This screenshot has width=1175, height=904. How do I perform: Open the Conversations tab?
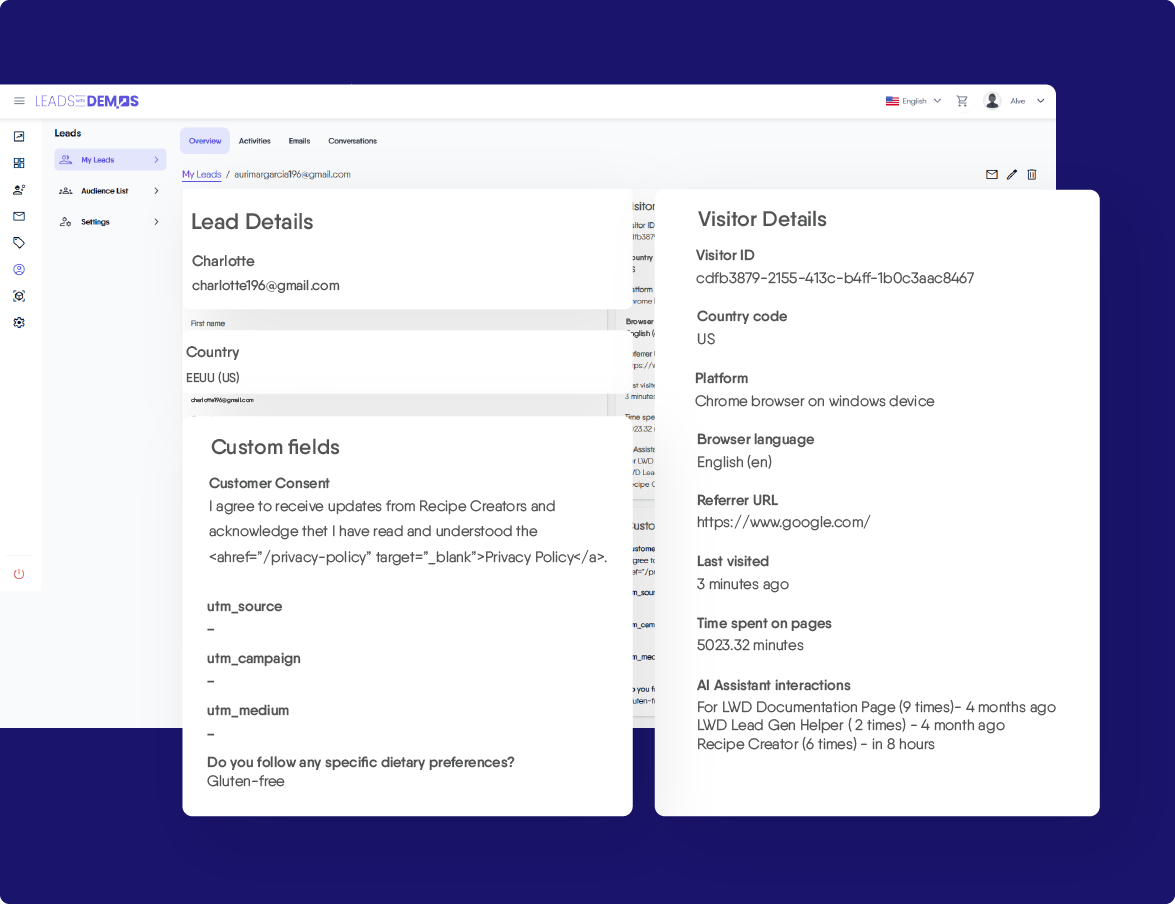(x=352, y=141)
